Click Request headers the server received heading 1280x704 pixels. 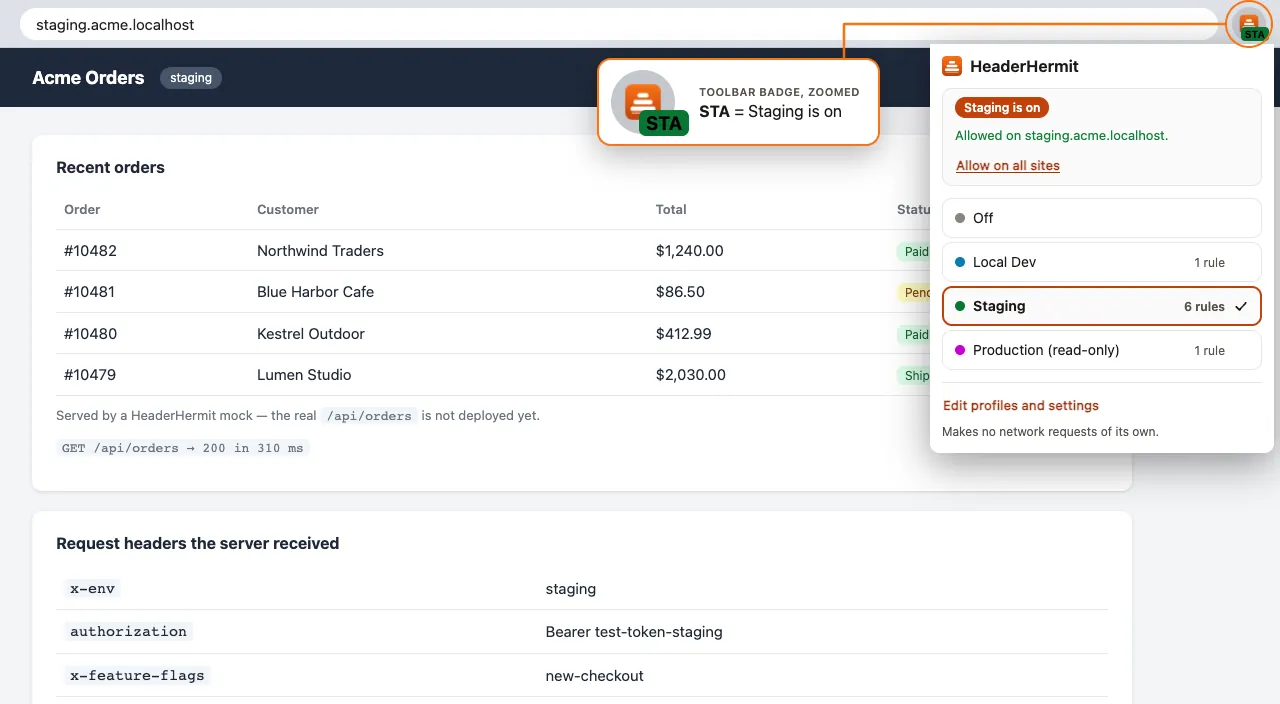point(198,543)
